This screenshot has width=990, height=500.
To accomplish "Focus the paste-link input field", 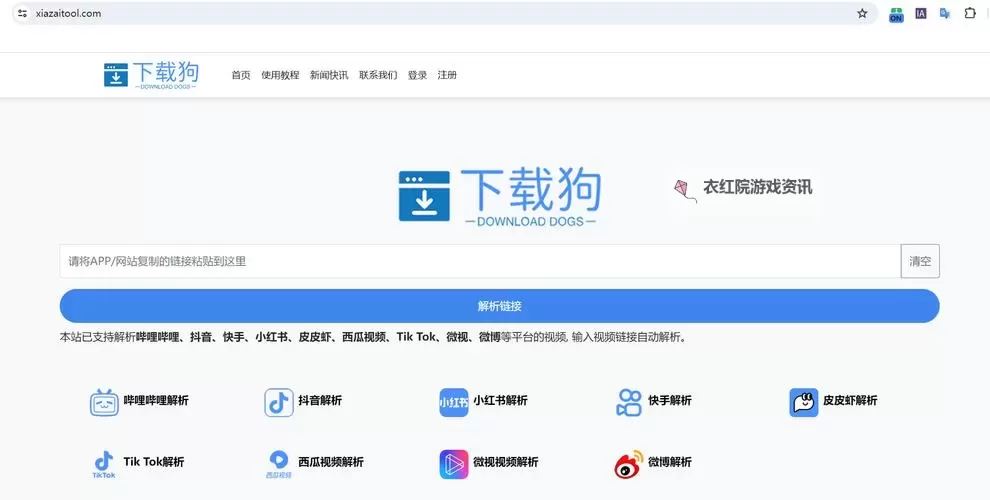I will point(480,261).
